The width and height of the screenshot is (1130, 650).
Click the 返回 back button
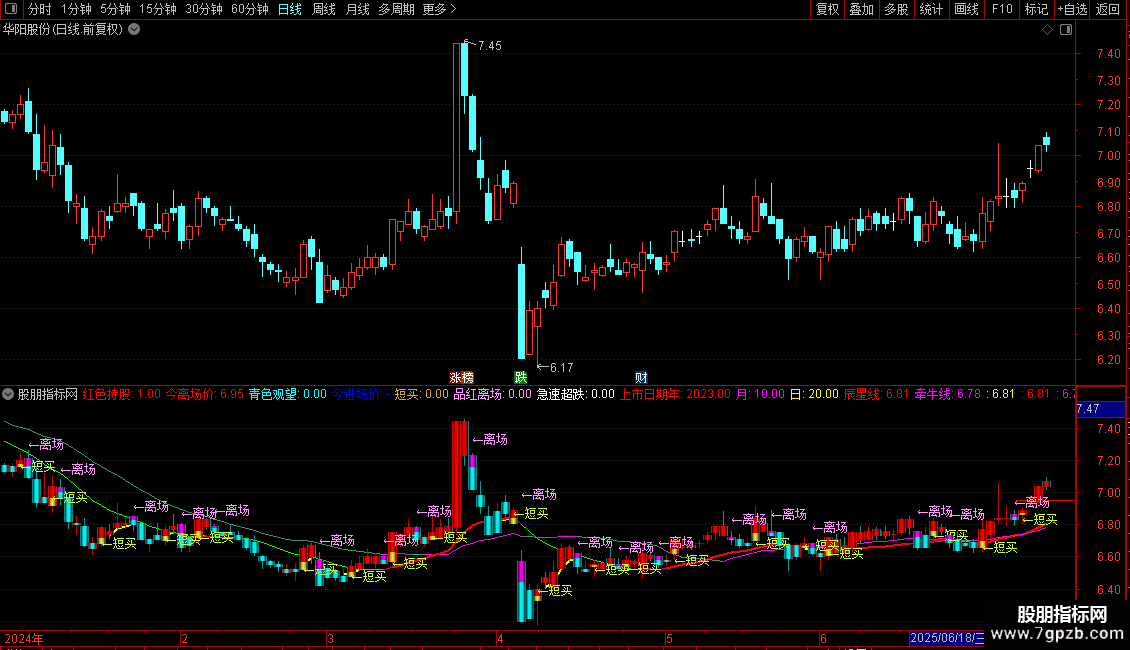pyautogui.click(x=1108, y=9)
